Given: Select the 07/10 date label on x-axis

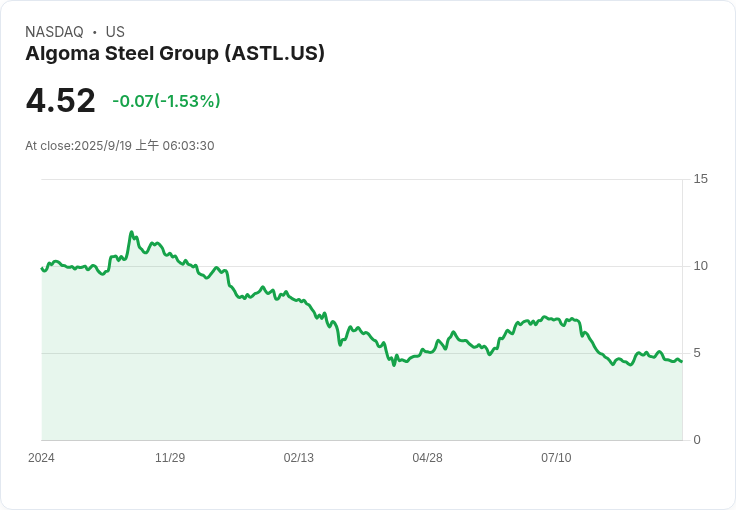Looking at the screenshot, I should pos(556,458).
